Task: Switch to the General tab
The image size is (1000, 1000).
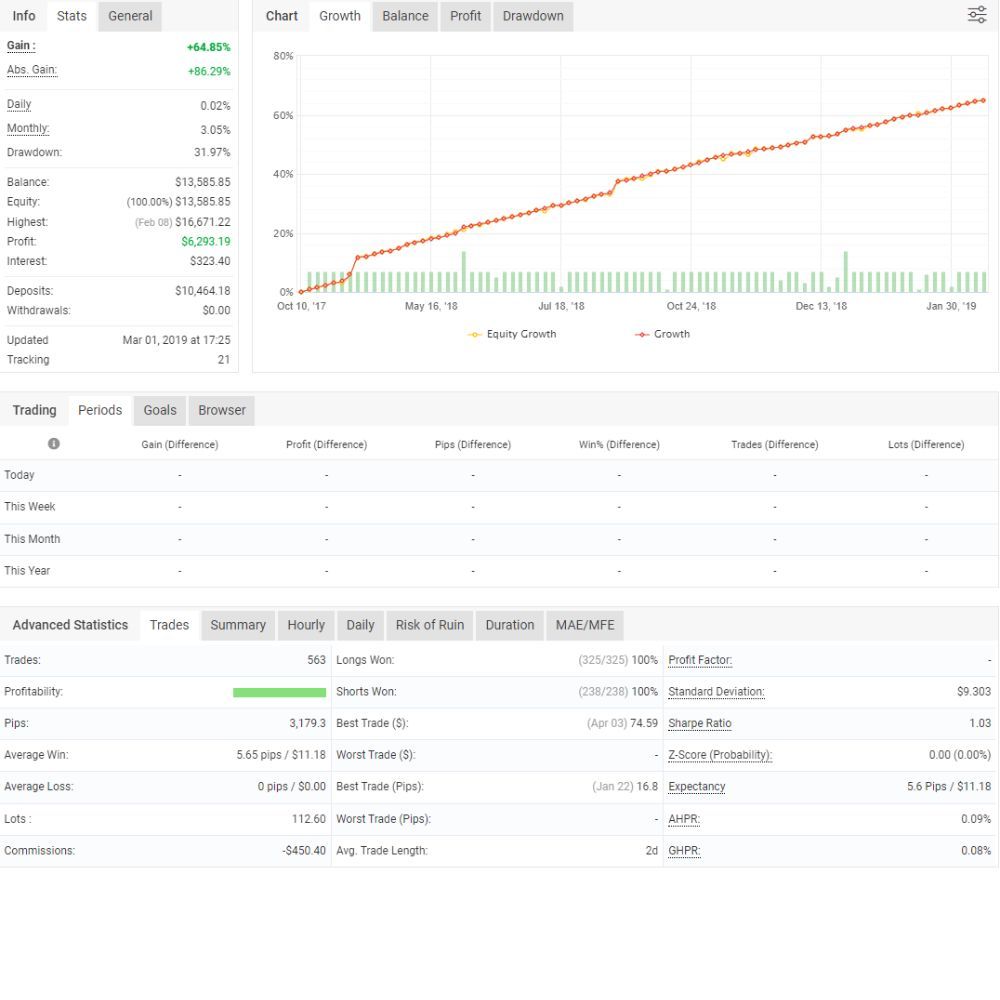Action: 130,16
